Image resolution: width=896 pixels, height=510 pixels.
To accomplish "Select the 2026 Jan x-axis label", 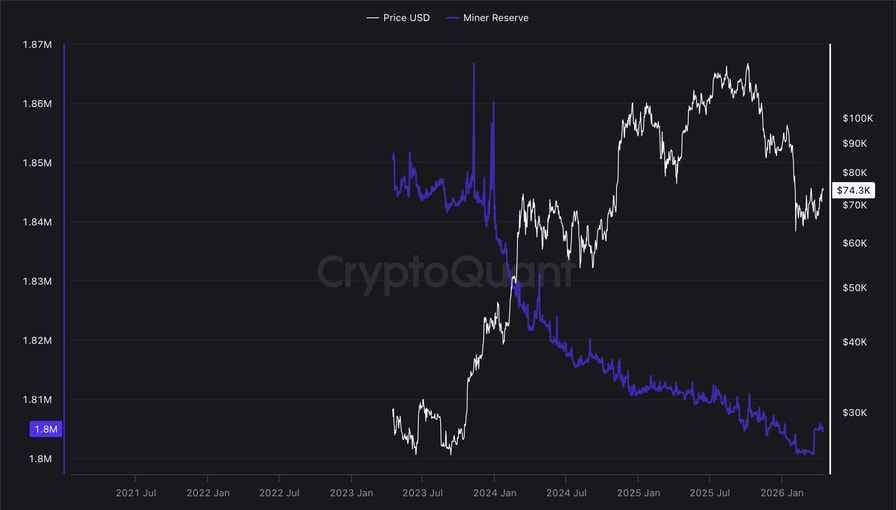I will coord(781,493).
